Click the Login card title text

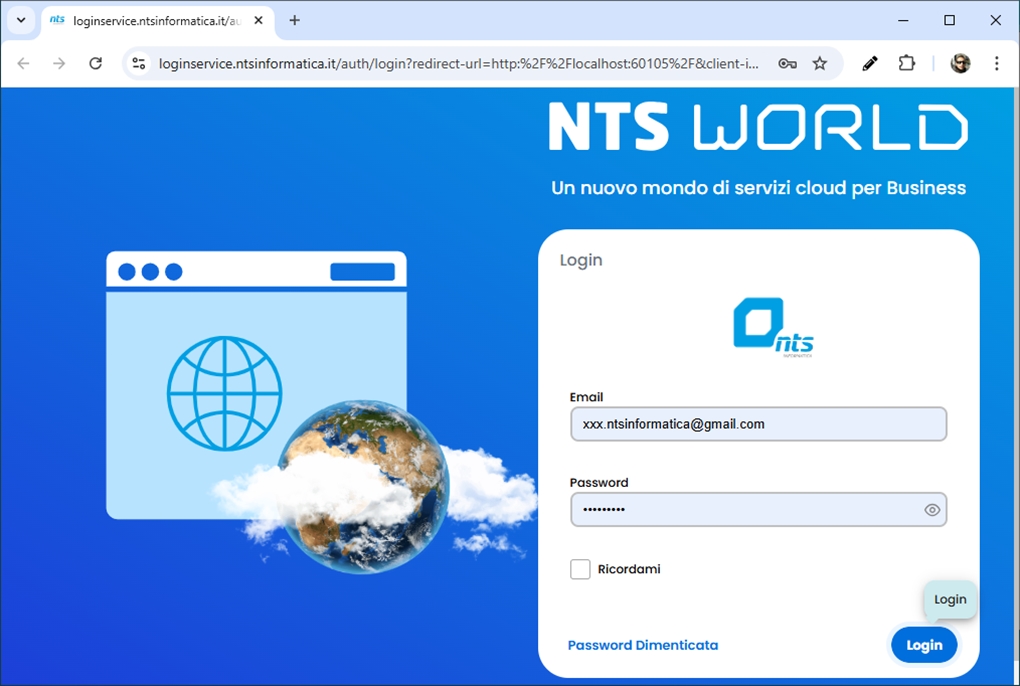point(581,260)
